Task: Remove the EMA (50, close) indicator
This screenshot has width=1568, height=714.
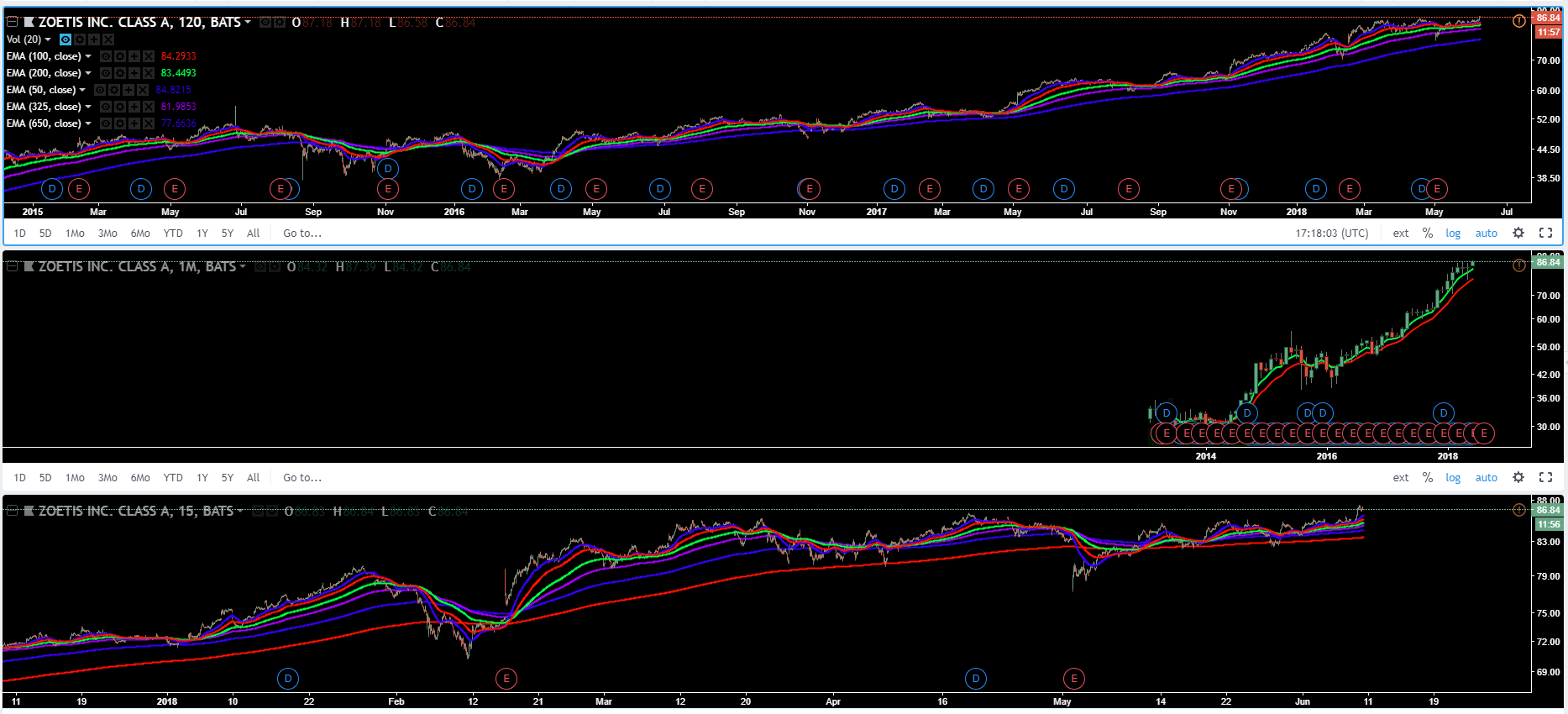Action: click(x=143, y=90)
